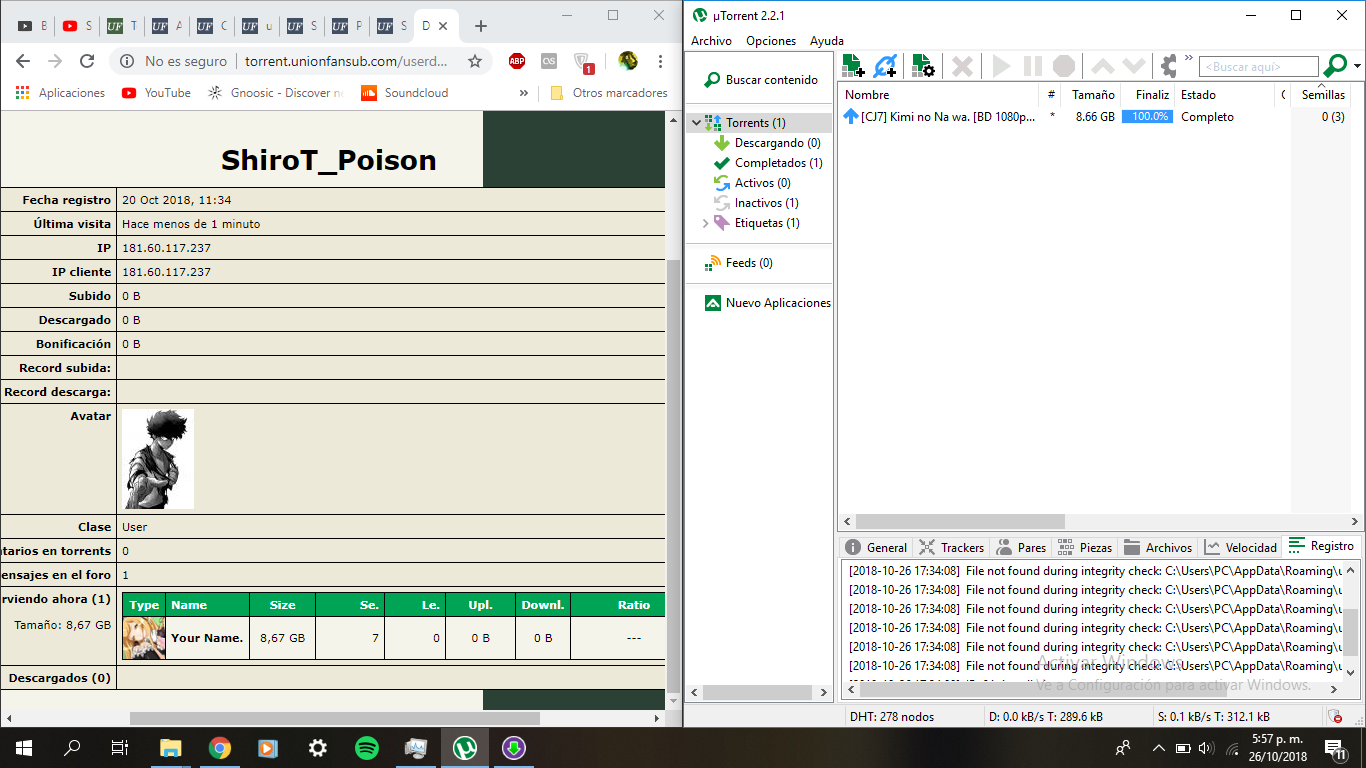
Task: Open Spotify from the taskbar
Action: pos(367,747)
